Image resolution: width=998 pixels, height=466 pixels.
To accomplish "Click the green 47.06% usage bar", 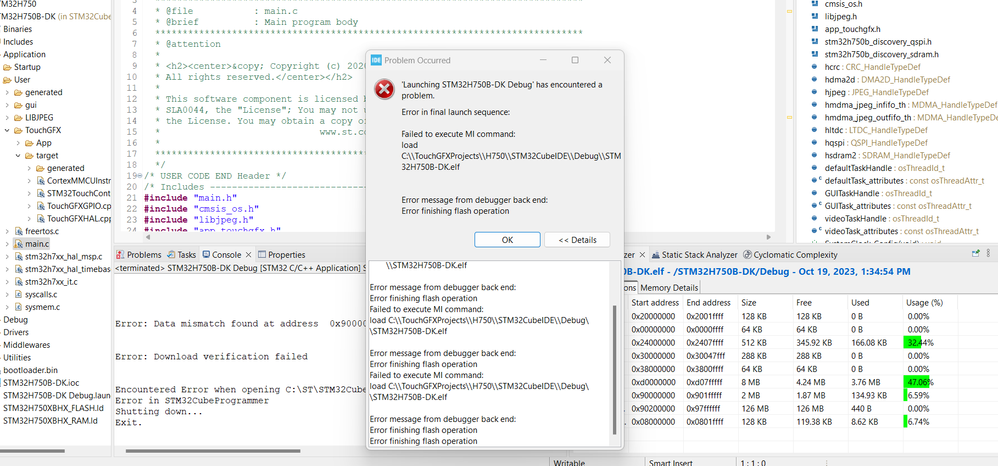I will coord(917,382).
